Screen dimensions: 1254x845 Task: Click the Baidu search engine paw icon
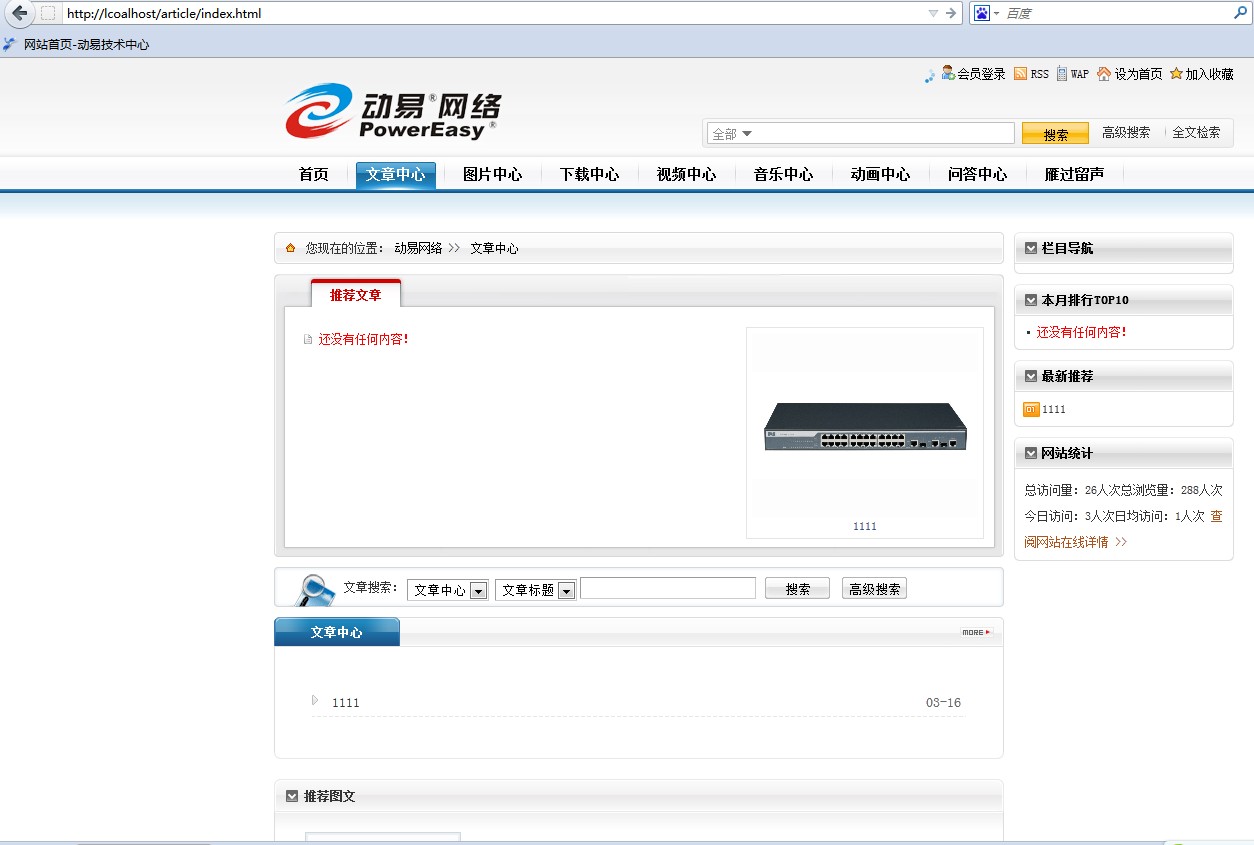(x=982, y=13)
